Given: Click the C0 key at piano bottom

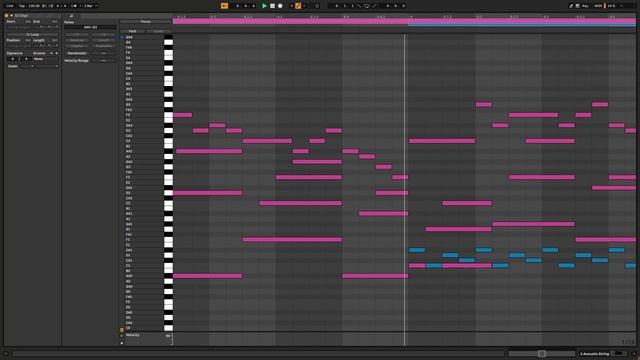Looking at the screenshot, I should 168,328.
